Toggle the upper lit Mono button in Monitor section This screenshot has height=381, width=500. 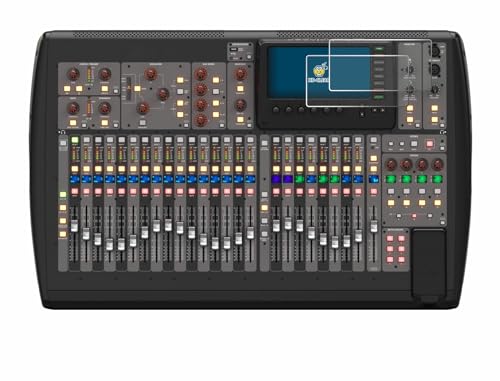click(x=410, y=108)
